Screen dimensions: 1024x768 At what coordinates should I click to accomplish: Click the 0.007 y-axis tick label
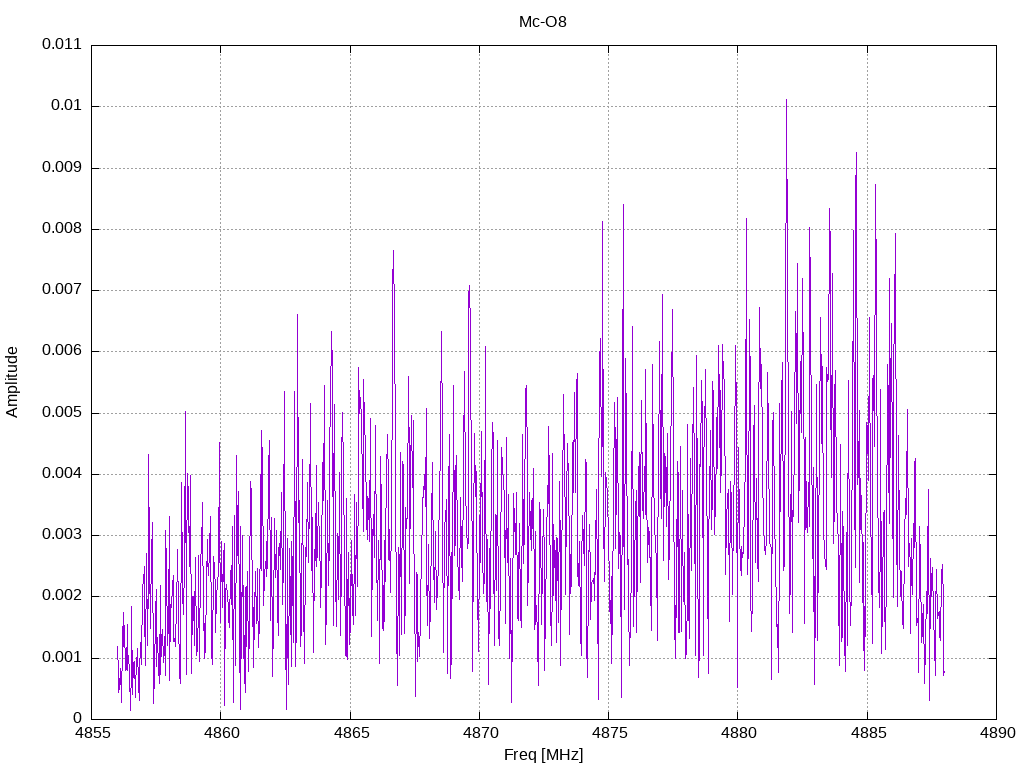62,289
